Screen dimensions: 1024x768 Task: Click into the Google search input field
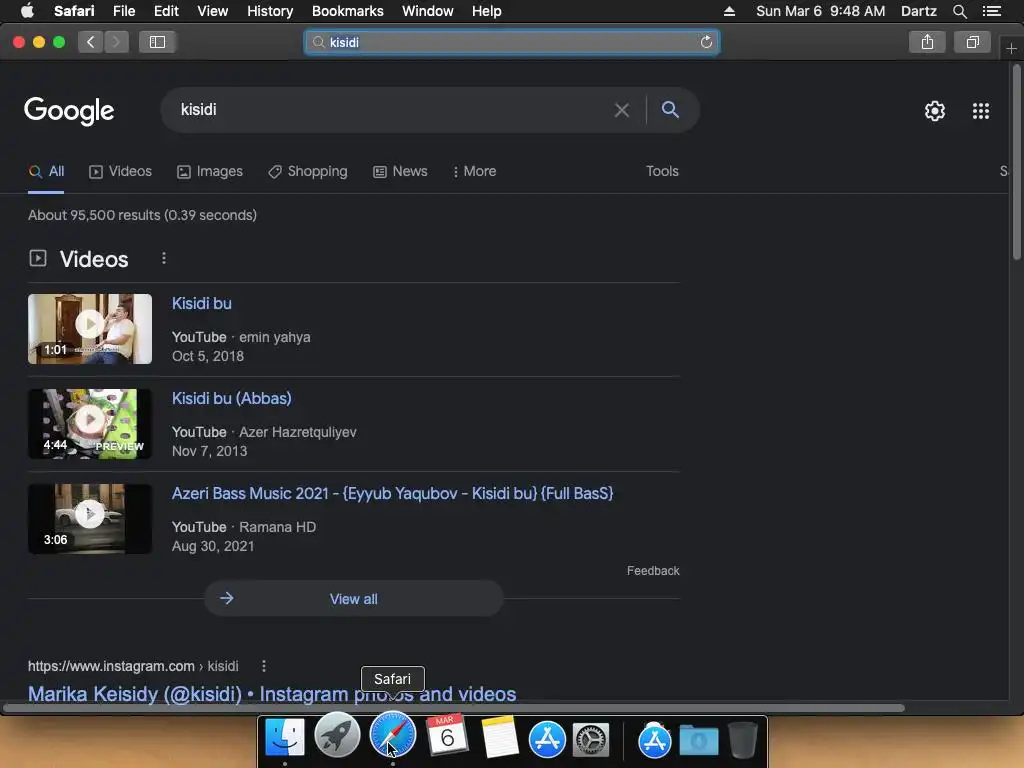click(x=392, y=110)
